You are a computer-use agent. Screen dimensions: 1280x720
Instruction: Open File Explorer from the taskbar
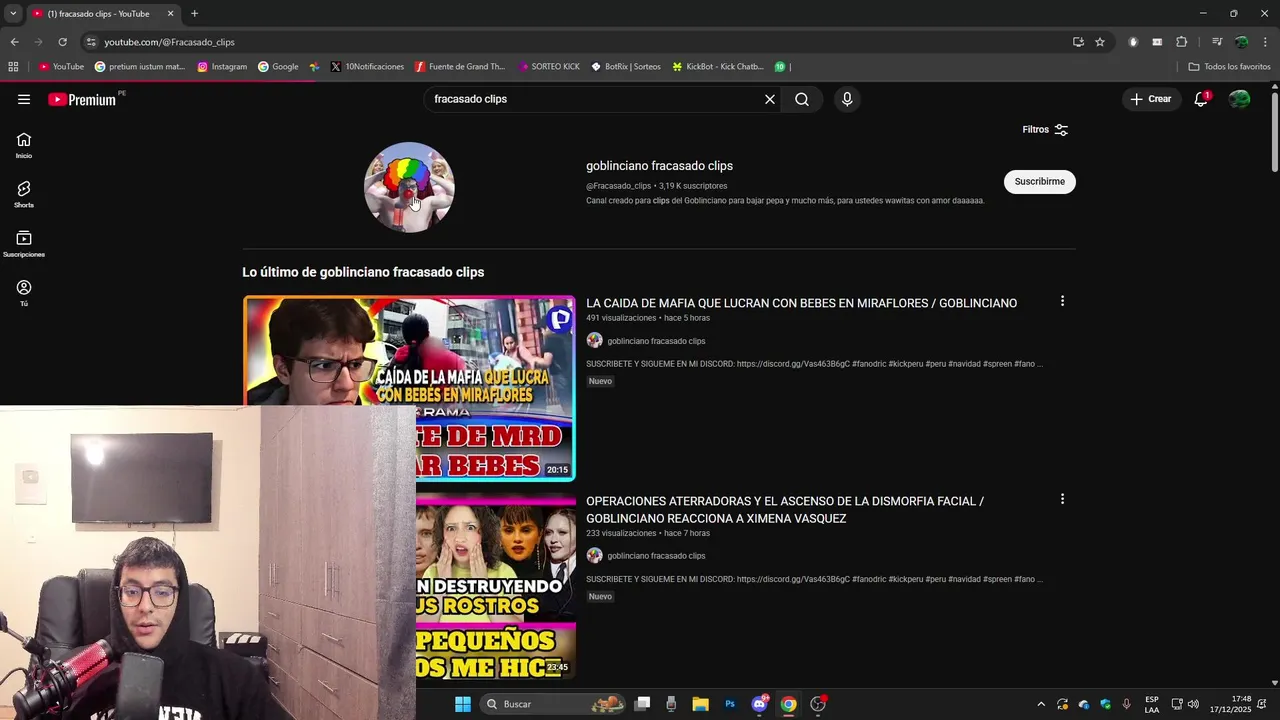coord(700,704)
